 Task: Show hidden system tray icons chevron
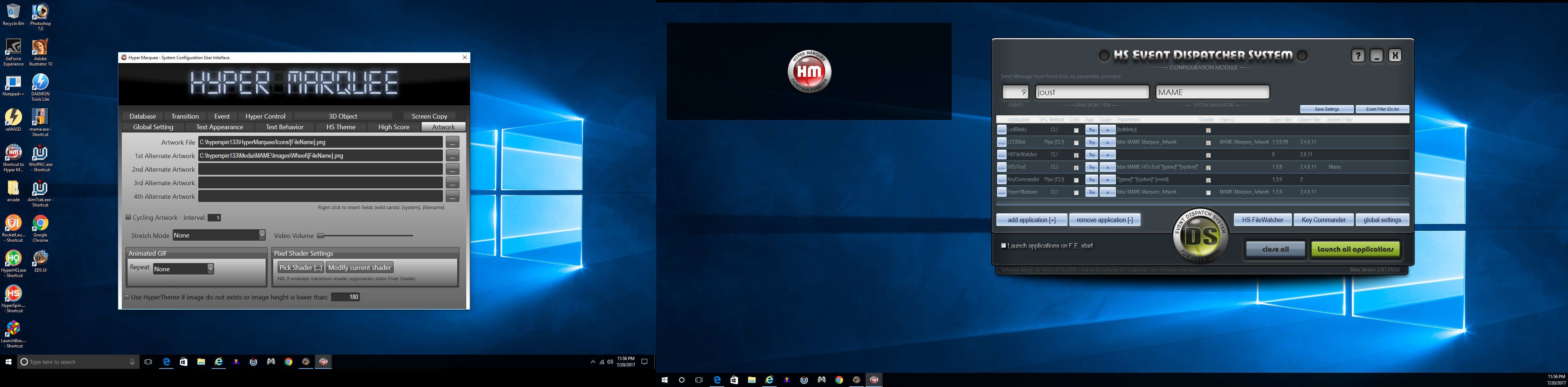tap(593, 362)
